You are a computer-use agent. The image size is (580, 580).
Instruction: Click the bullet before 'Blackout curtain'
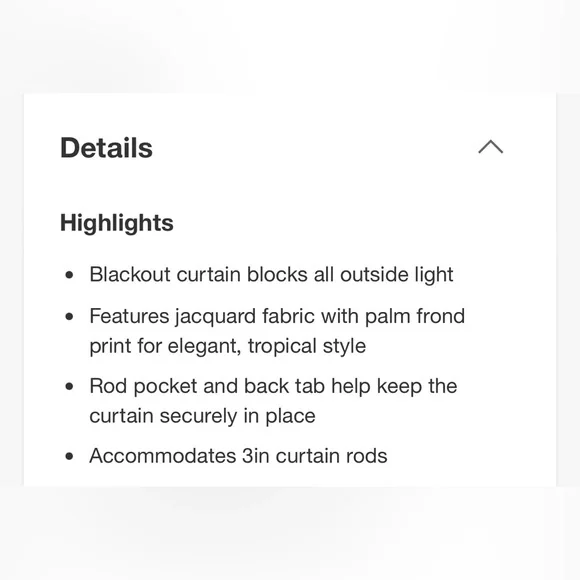[69, 275]
